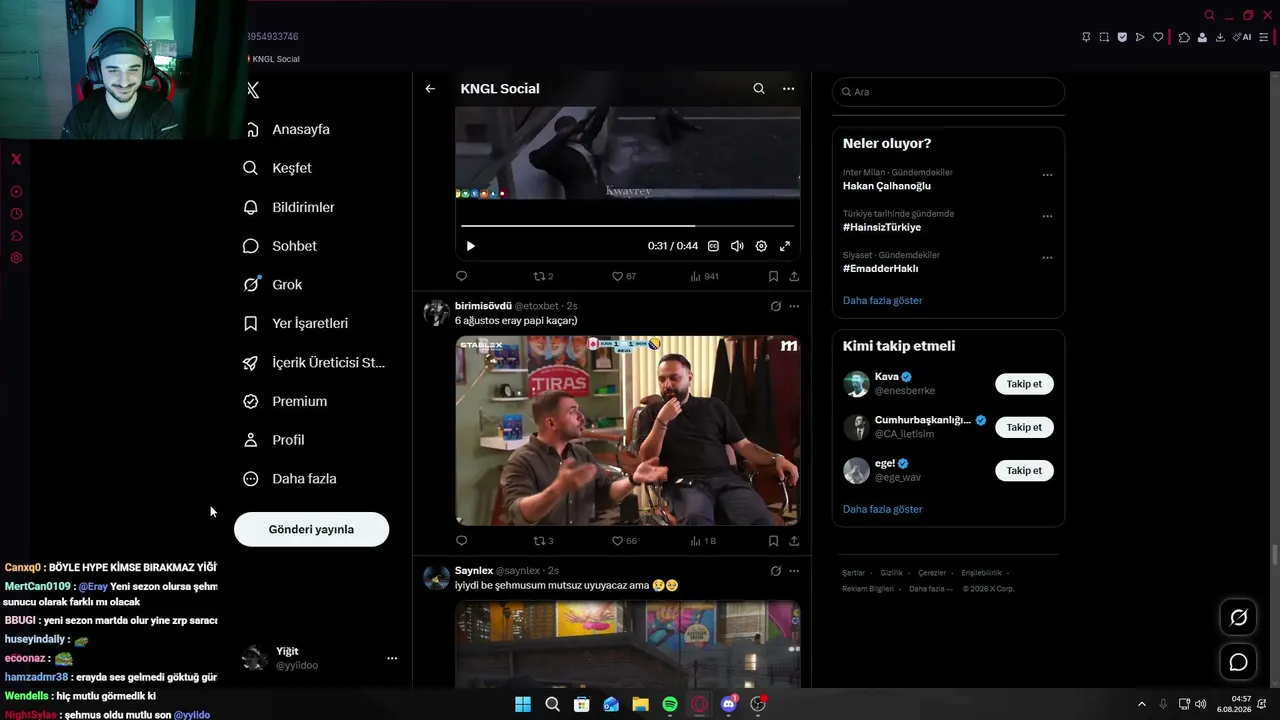Show more trends under Neler oluyor

pos(882,300)
